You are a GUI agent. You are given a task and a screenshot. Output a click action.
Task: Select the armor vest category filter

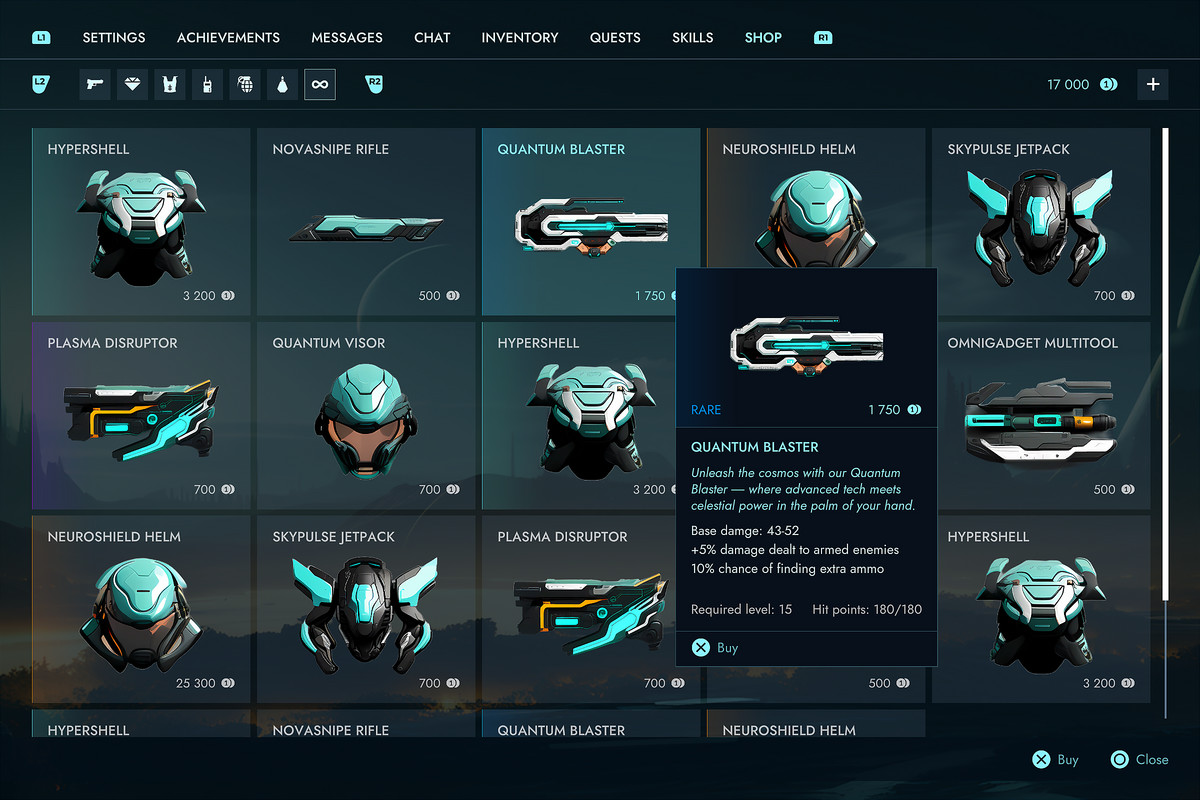170,84
